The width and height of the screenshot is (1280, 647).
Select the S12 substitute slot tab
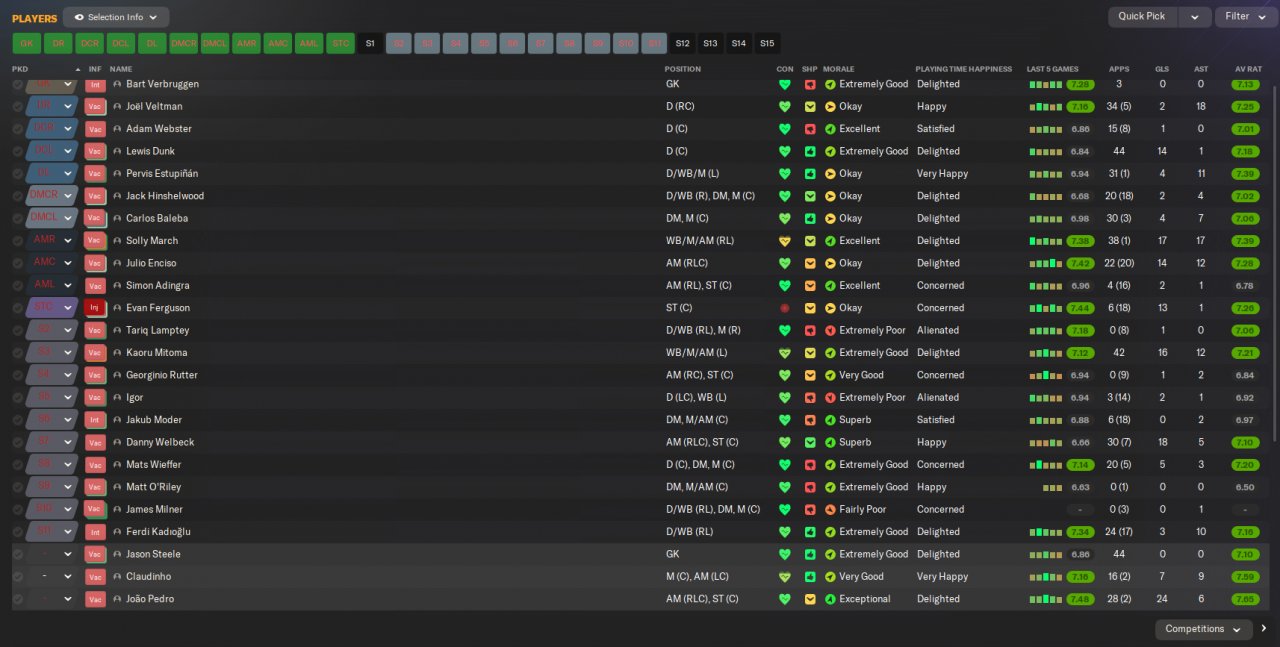click(682, 43)
